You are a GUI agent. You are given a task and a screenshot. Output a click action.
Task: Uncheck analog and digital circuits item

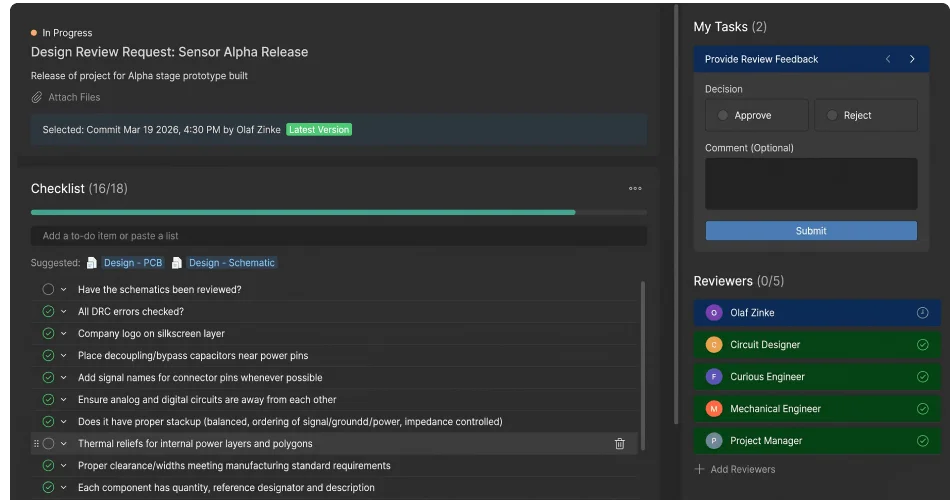click(x=48, y=399)
